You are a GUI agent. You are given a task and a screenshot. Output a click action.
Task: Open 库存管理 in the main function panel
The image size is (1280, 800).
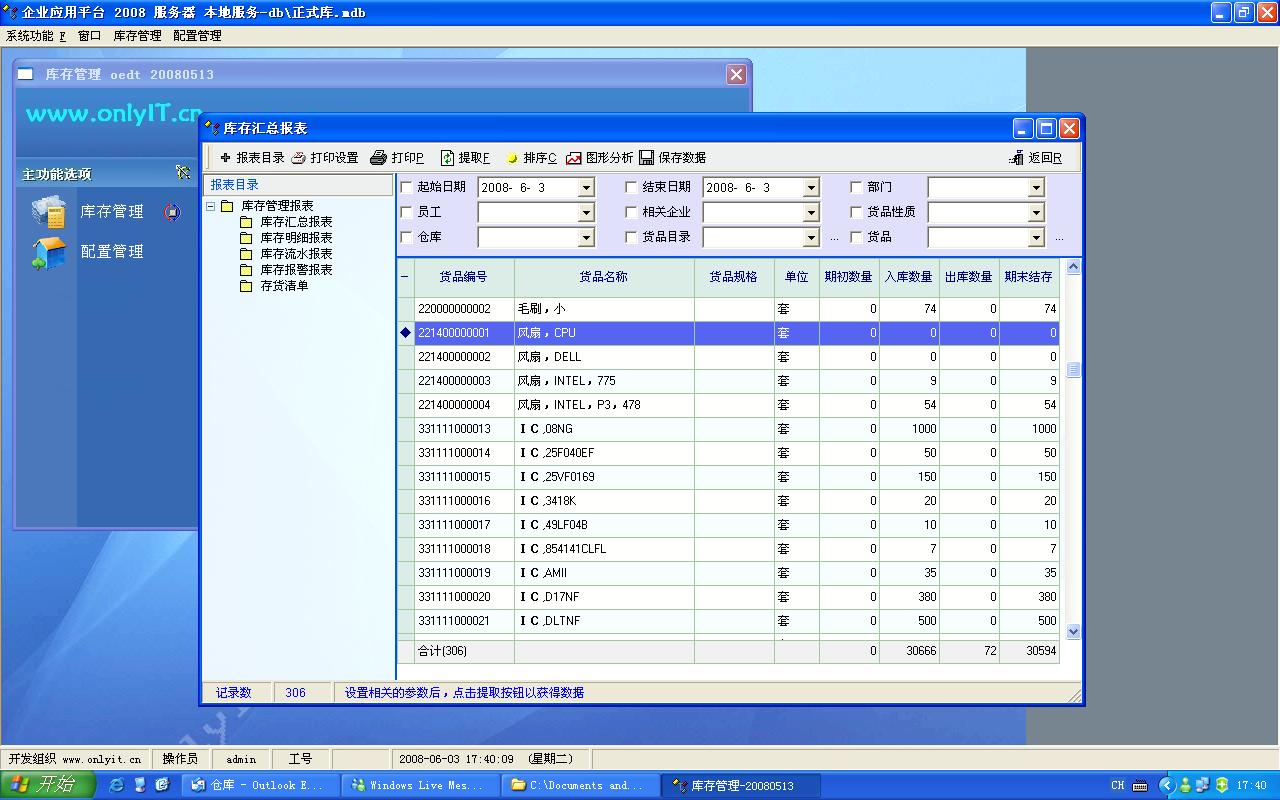pyautogui.click(x=112, y=212)
